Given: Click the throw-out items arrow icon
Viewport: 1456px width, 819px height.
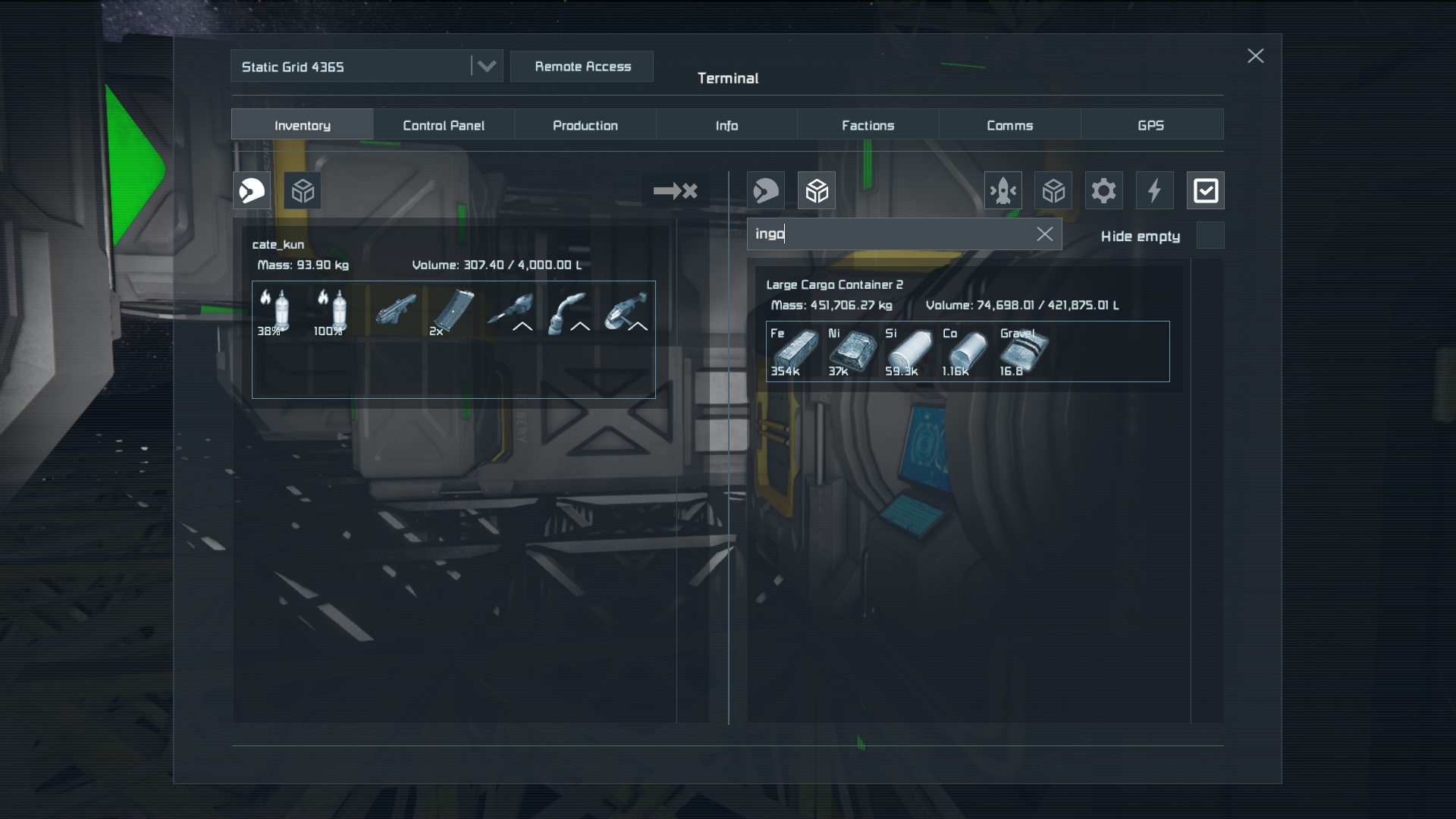Looking at the screenshot, I should click(675, 190).
